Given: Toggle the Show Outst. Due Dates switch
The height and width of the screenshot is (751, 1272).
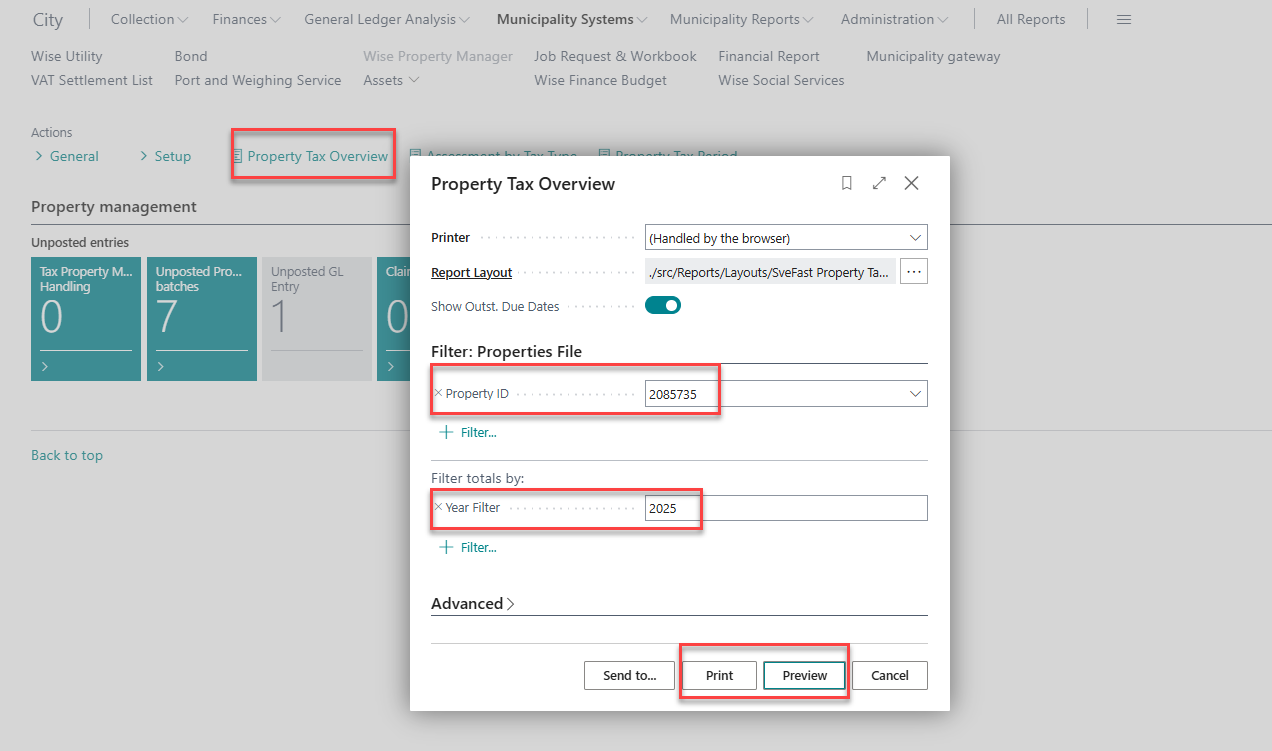Looking at the screenshot, I should [x=663, y=306].
